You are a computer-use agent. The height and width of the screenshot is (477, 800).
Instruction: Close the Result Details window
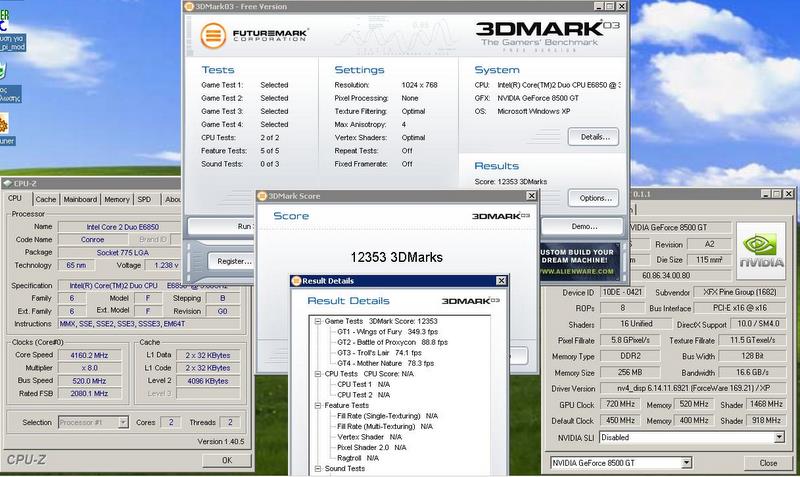tap(501, 281)
